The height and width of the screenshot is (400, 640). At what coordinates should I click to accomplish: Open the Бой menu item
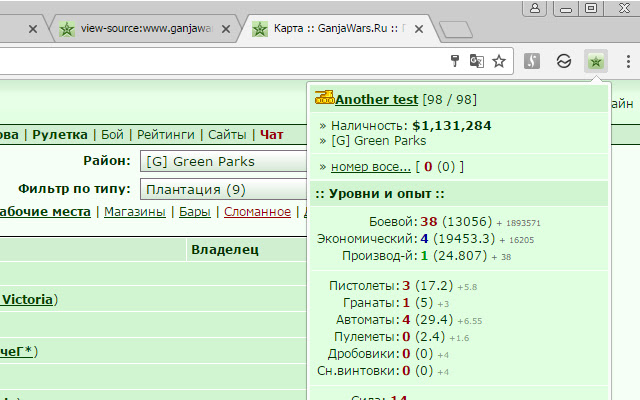click(x=112, y=135)
